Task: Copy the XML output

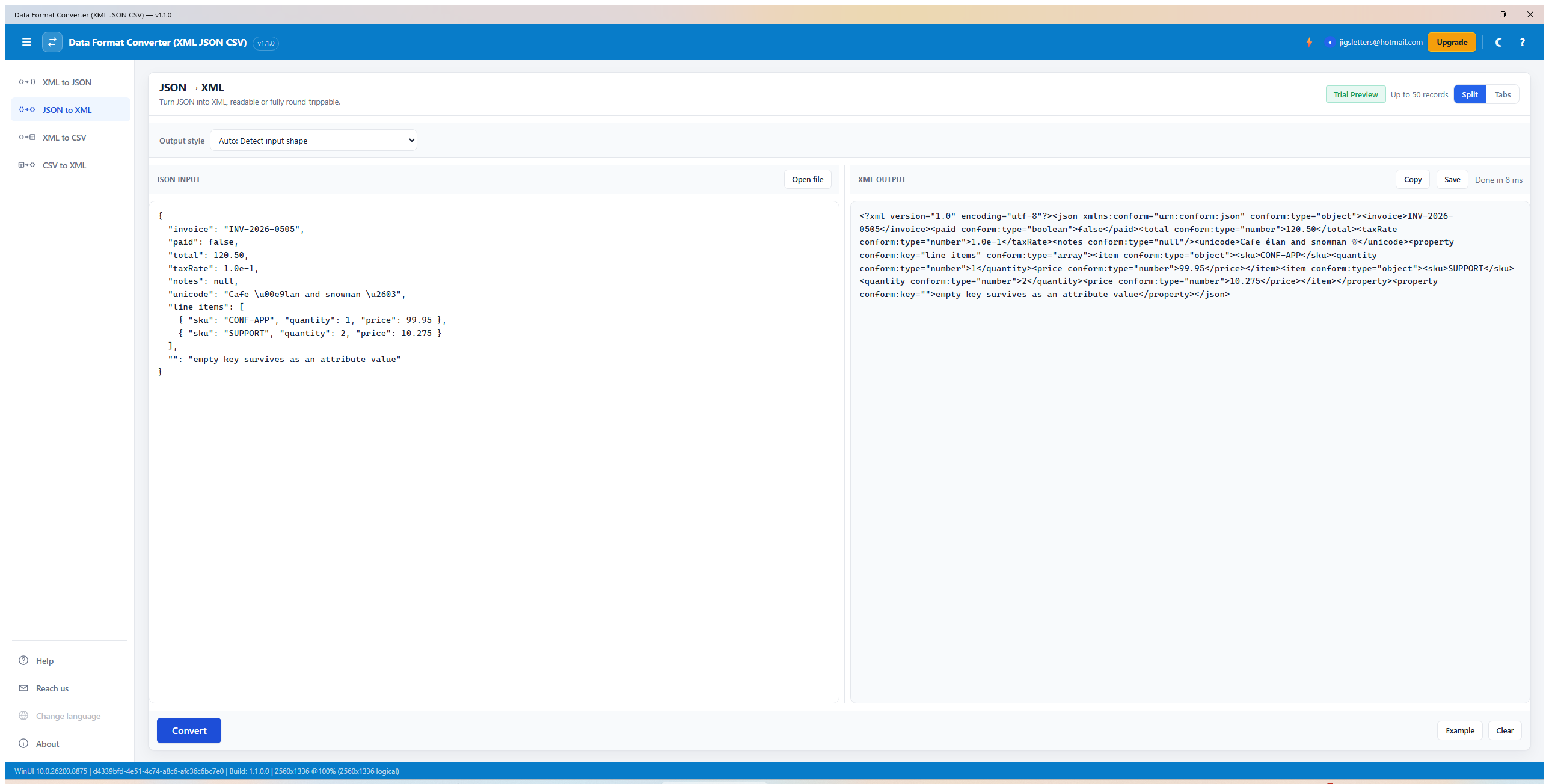Action: (1413, 179)
